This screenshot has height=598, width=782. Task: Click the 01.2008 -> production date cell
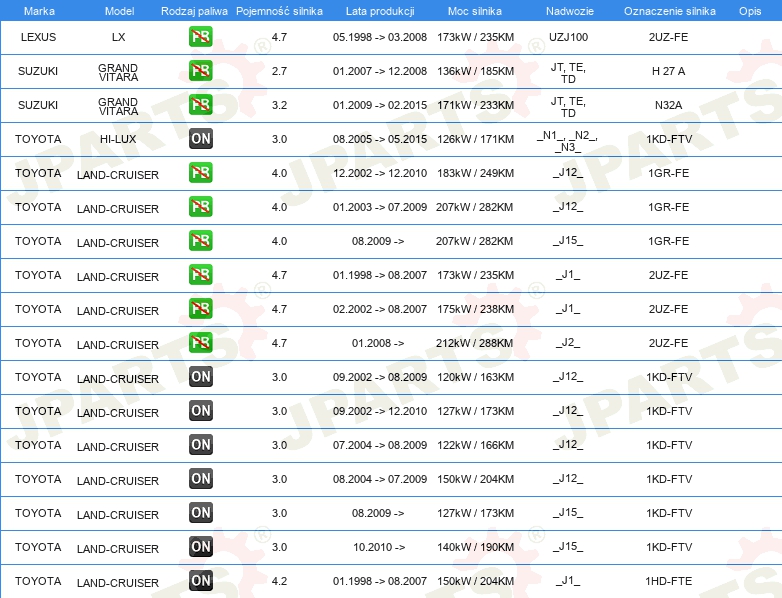pos(378,343)
